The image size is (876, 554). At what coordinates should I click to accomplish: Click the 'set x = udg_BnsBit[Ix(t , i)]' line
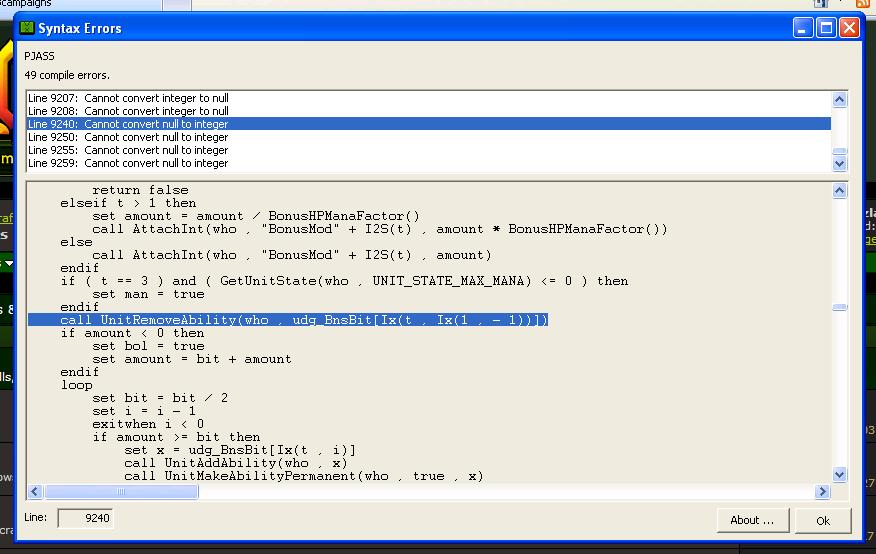(240, 450)
